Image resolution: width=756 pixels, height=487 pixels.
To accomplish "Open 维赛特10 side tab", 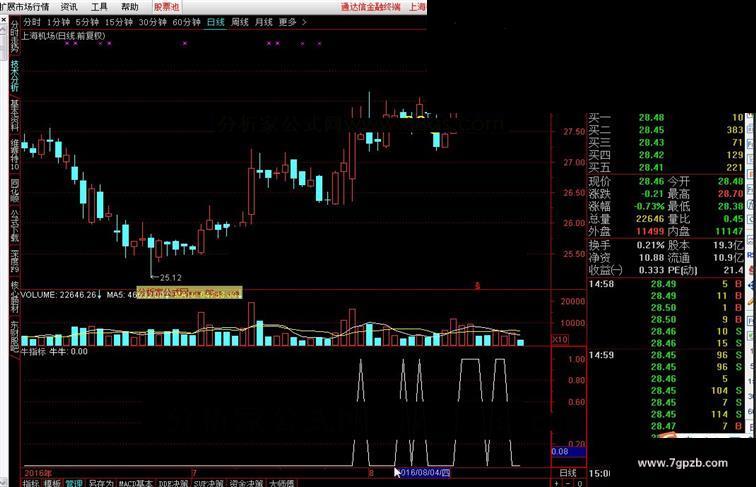I will [x=14, y=155].
